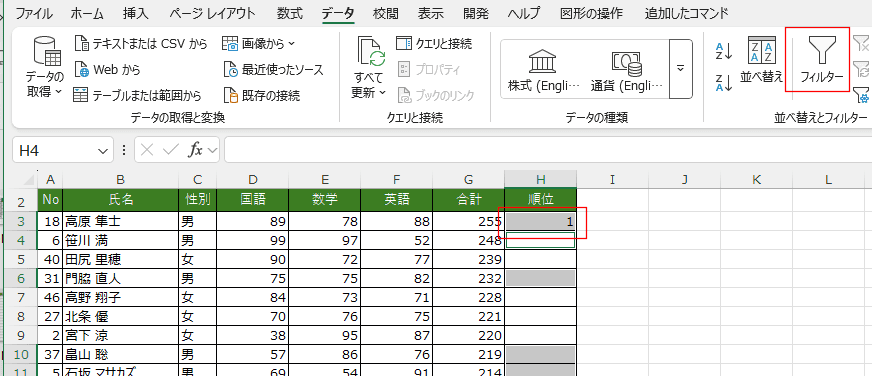The width and height of the screenshot is (872, 376).
Task: Expand the 画像から dropdown
Action: (259, 43)
